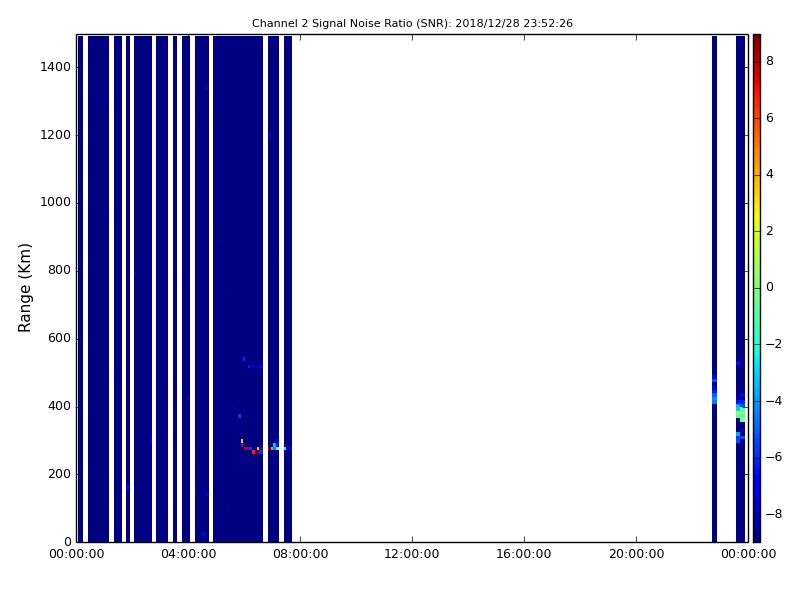Click the colorbar label −8
This screenshot has height=600, width=800.
coord(774,514)
